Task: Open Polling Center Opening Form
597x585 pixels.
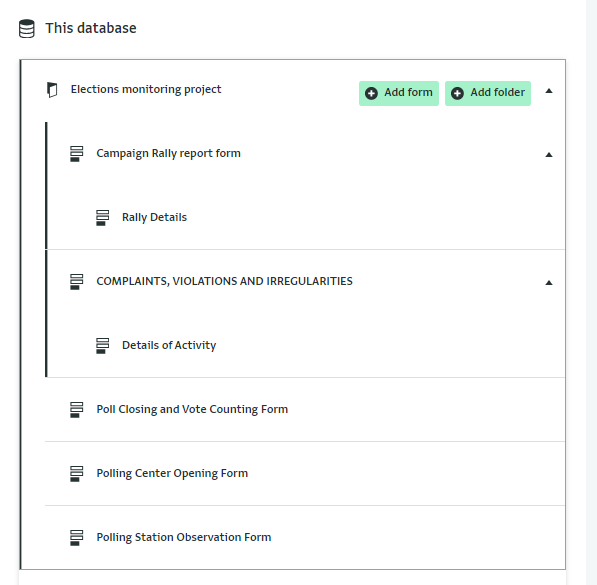Action: pos(172,473)
